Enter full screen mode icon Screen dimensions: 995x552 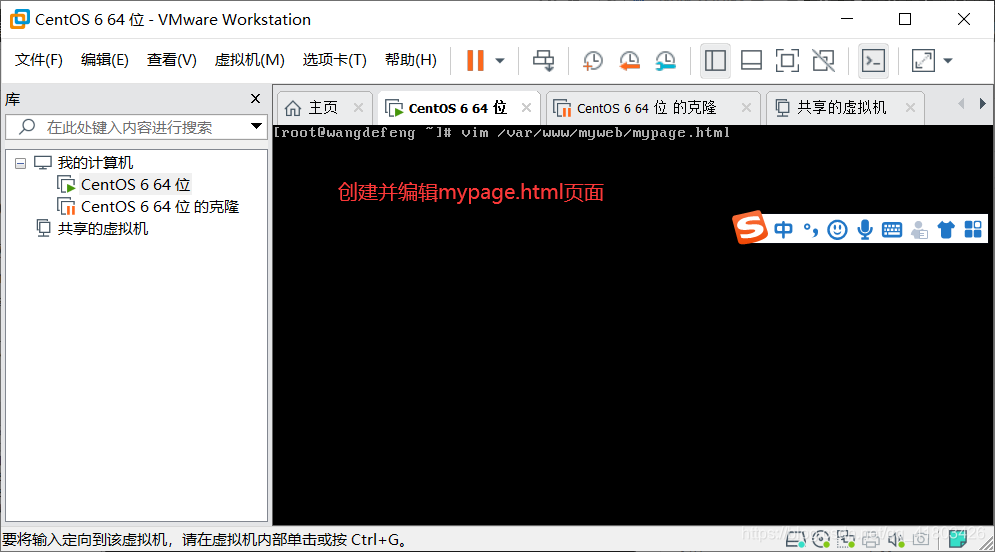[787, 61]
